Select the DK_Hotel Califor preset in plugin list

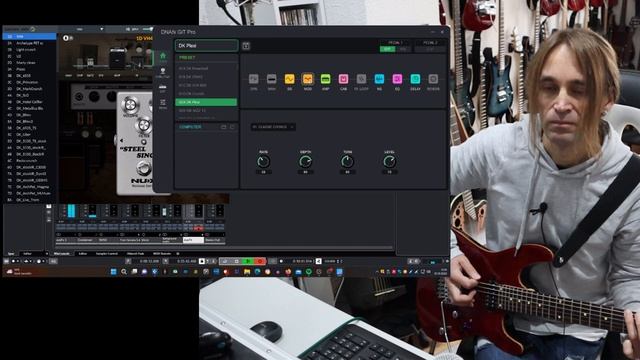click(30, 102)
